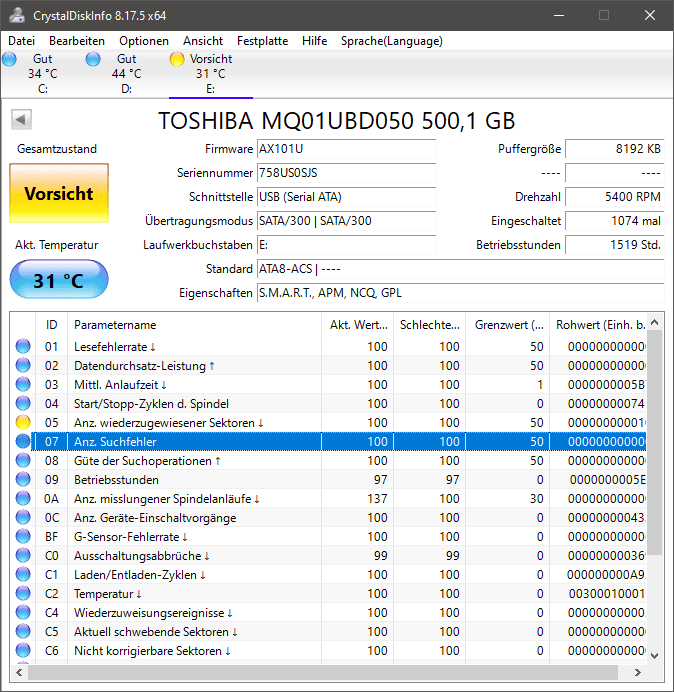Click the status orb for G-Sensor-Fehlerrate row
The width and height of the screenshot is (674, 692).
(23, 536)
